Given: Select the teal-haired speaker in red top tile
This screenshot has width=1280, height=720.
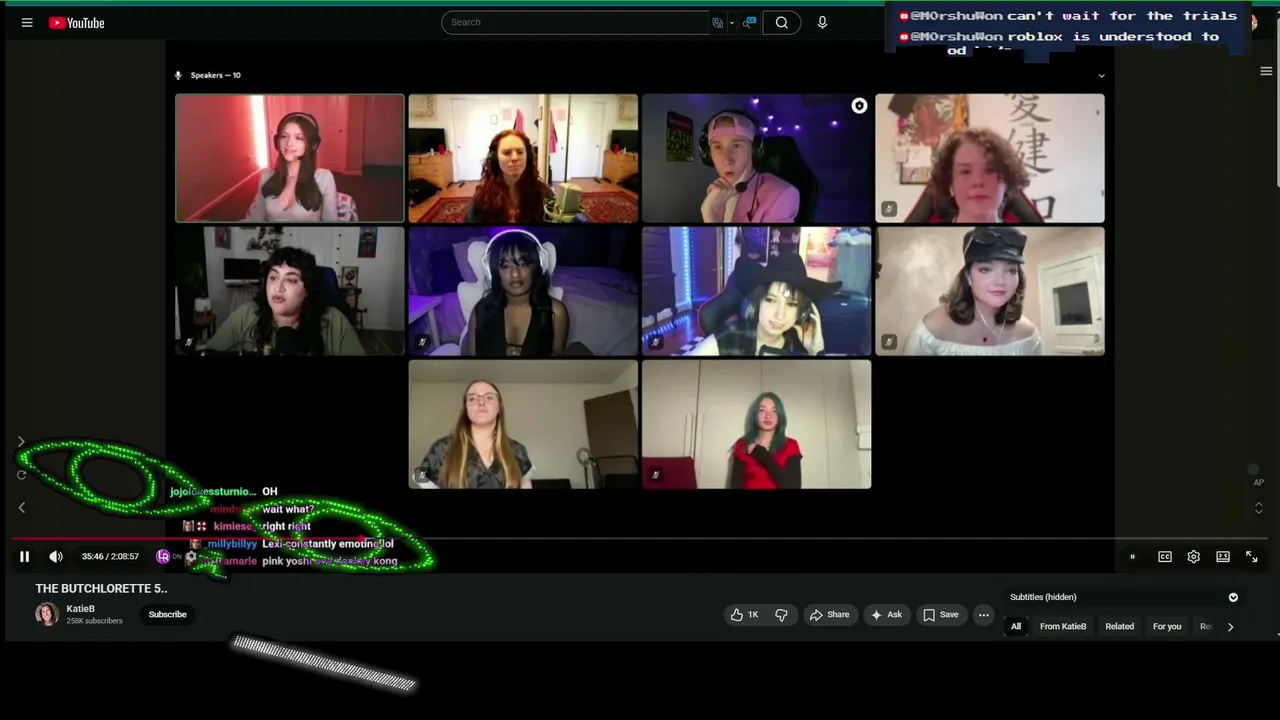Looking at the screenshot, I should (757, 424).
